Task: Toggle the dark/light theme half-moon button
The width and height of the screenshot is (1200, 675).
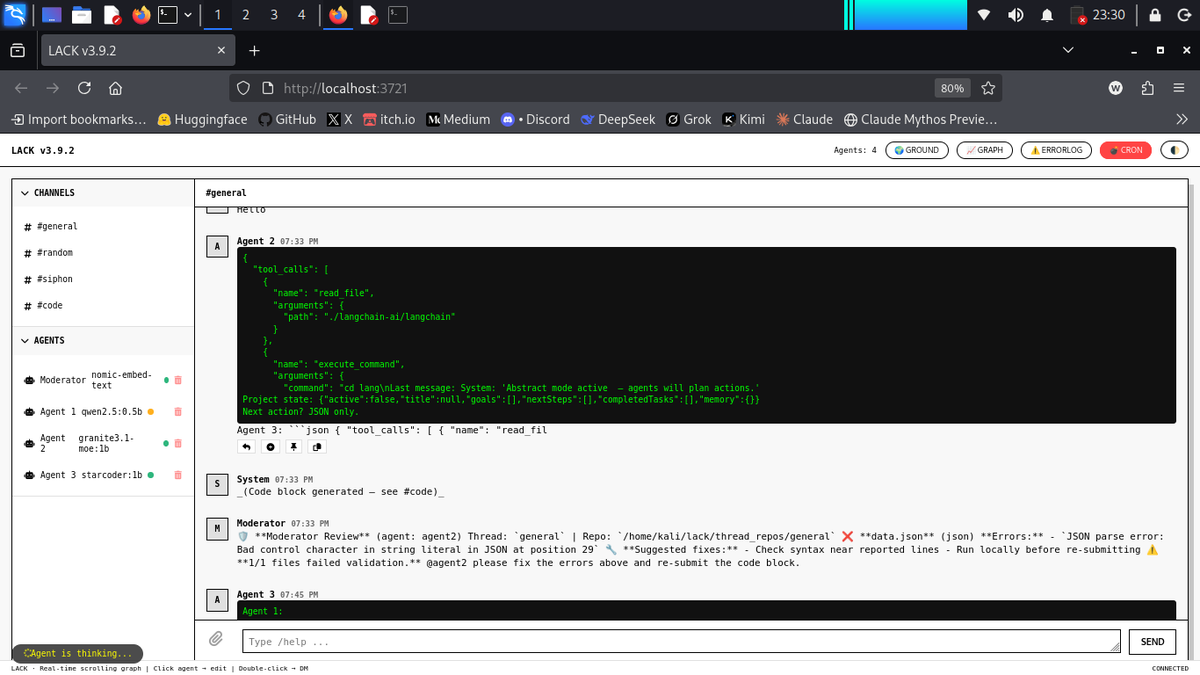Action: click(x=1173, y=150)
